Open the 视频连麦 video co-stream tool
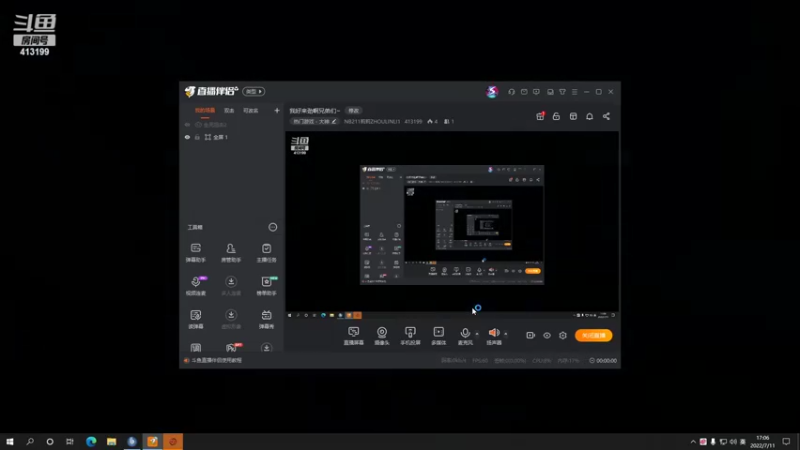The height and width of the screenshot is (450, 800). click(x=195, y=286)
